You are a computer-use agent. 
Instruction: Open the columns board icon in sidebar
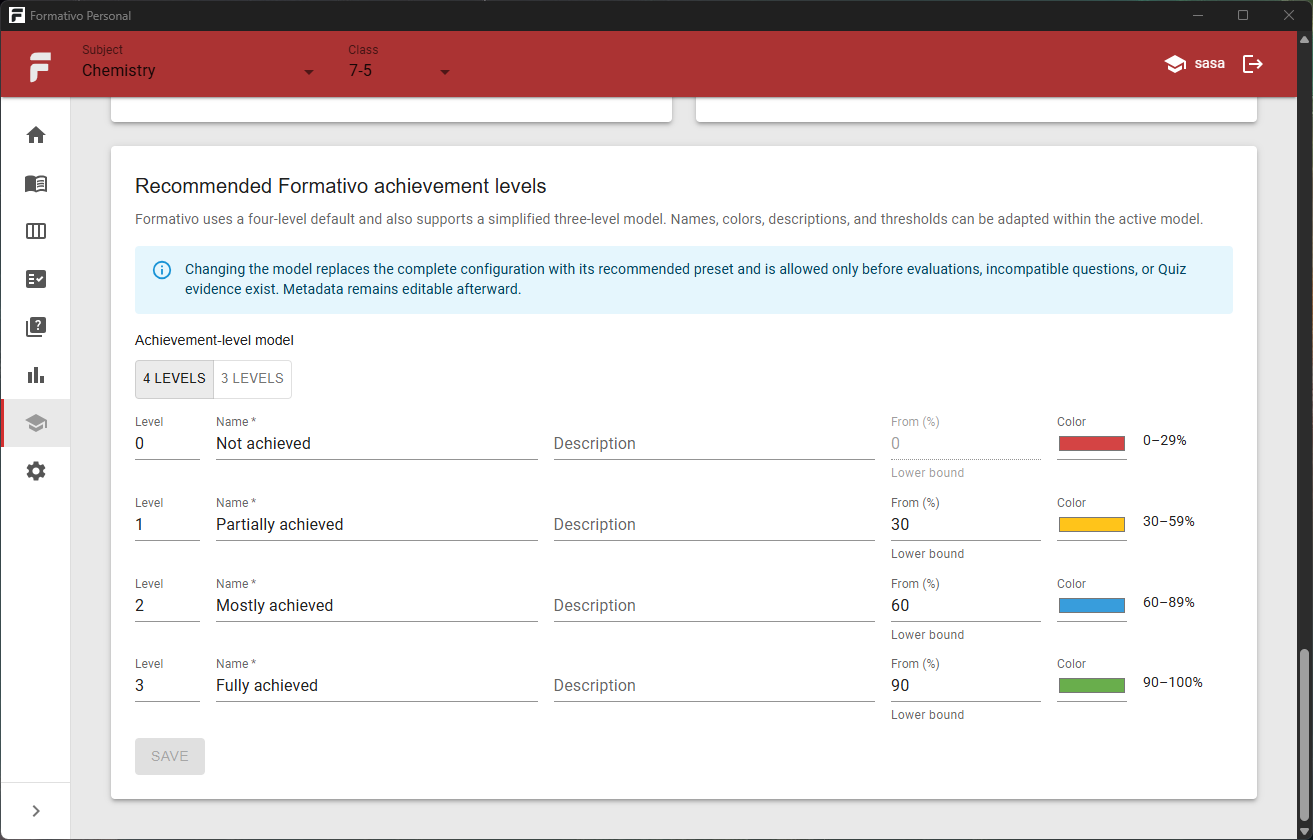pos(36,231)
